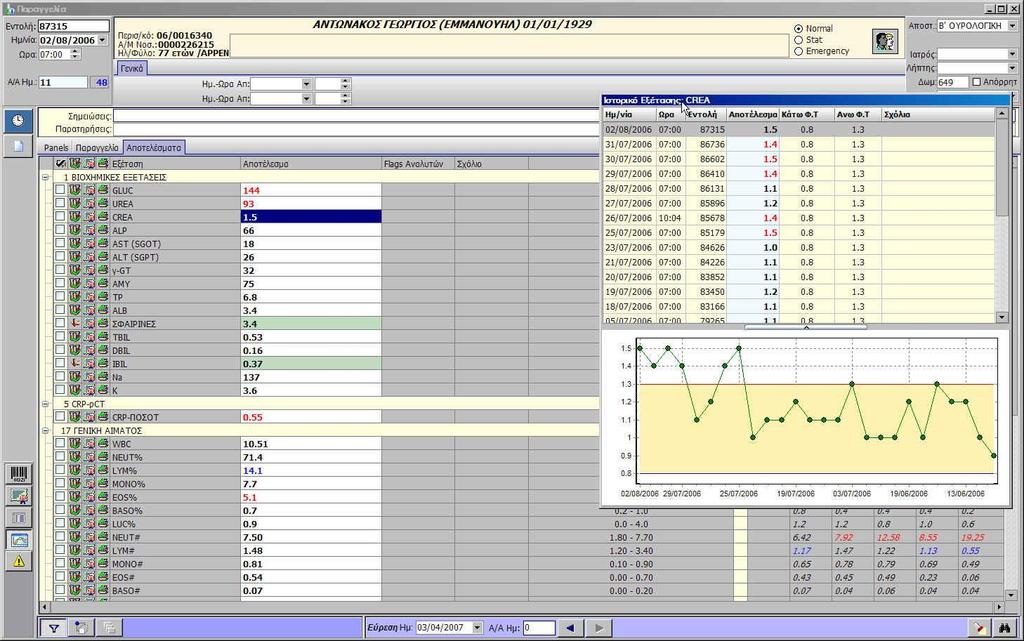Enable the checkbox next to WBC
This screenshot has width=1024, height=641.
(60, 444)
